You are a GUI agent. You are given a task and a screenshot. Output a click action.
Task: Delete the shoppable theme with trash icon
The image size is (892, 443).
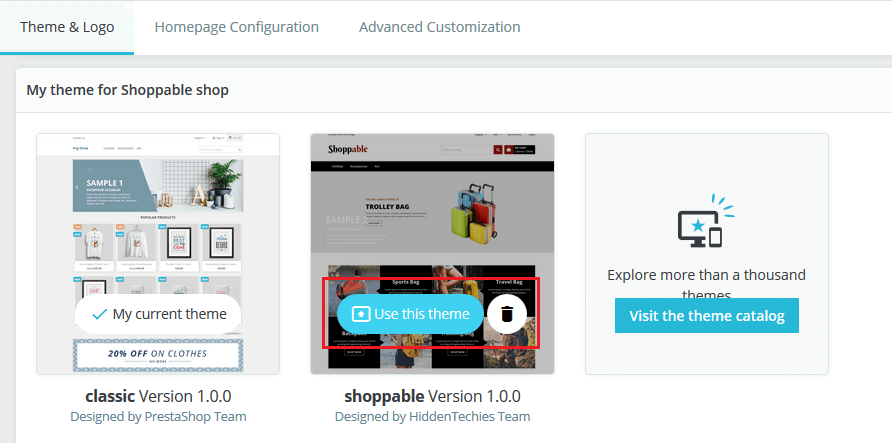pos(507,314)
